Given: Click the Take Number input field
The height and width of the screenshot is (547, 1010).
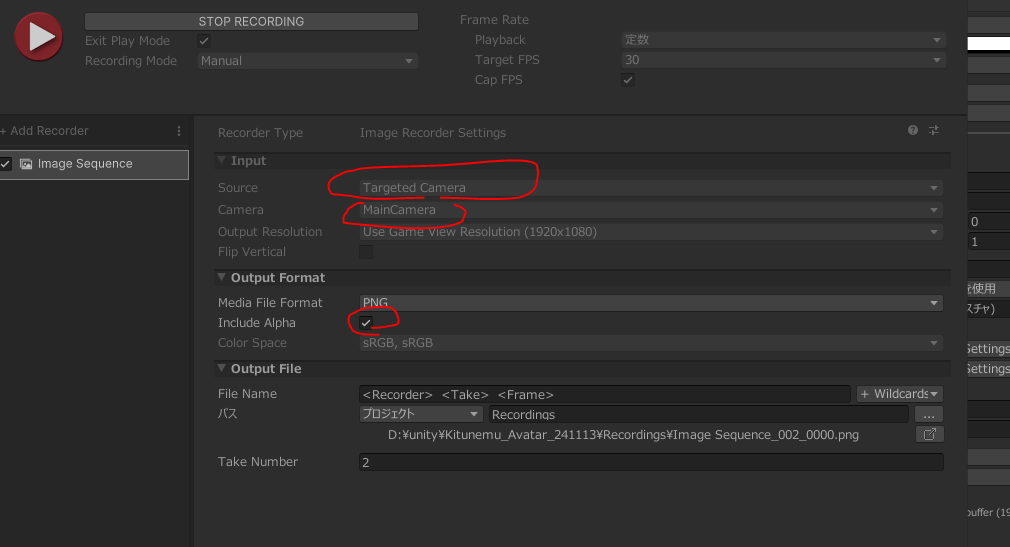Looking at the screenshot, I should [x=650, y=462].
